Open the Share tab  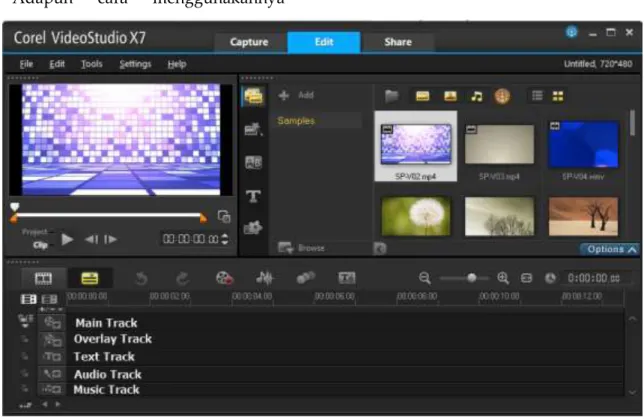tap(398, 42)
